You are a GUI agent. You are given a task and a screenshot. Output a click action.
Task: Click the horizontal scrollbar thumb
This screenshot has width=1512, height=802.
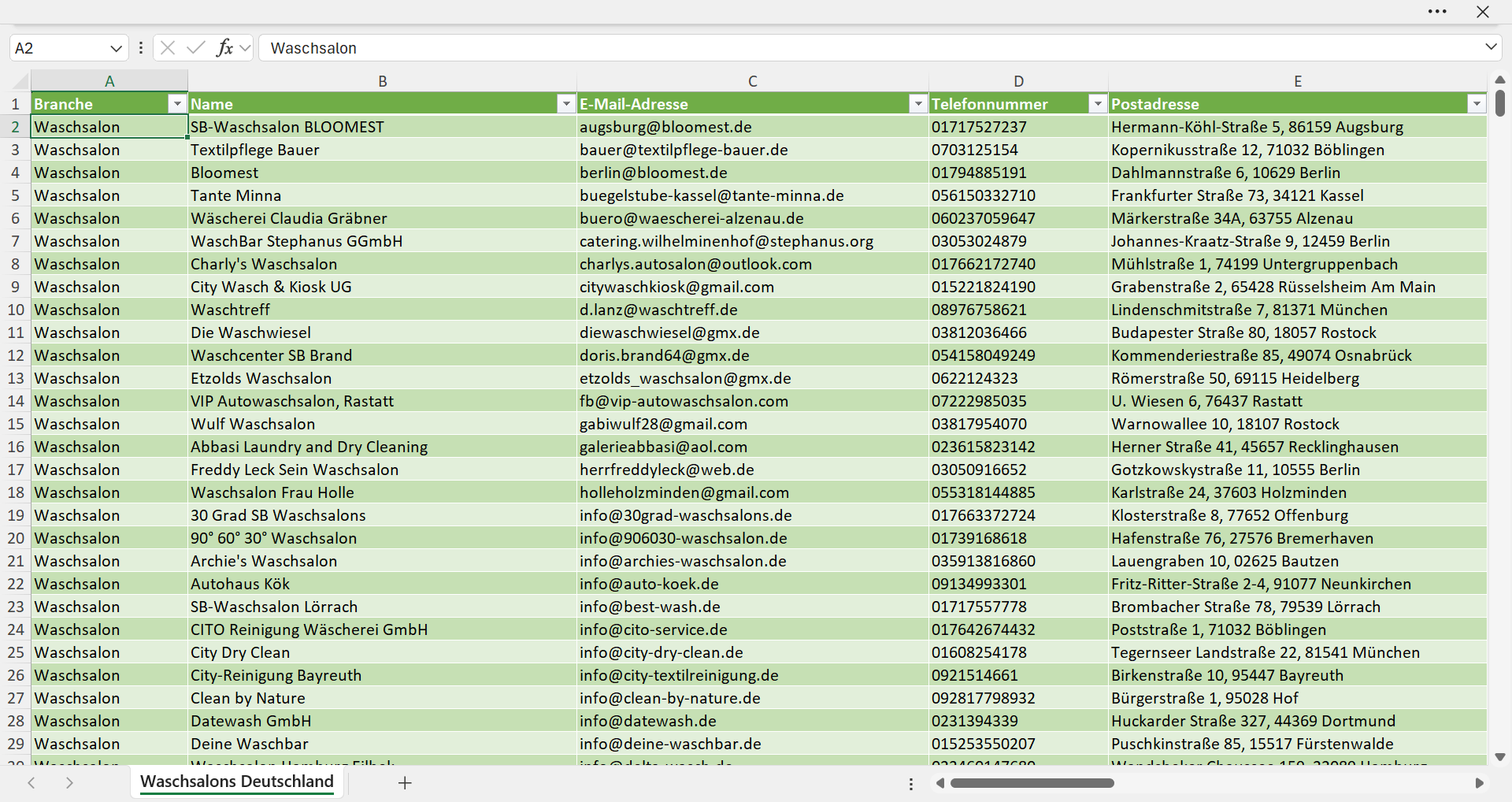point(1032,783)
